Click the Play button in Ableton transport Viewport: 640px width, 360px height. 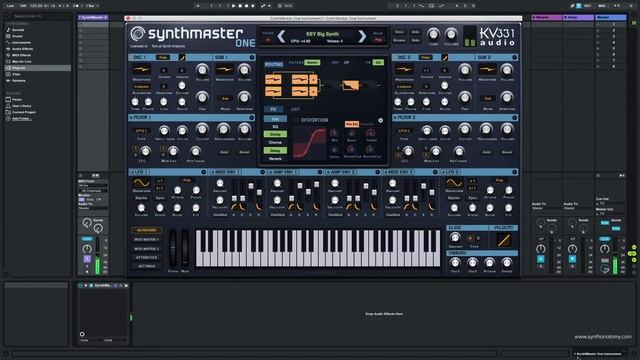[x=233, y=6]
